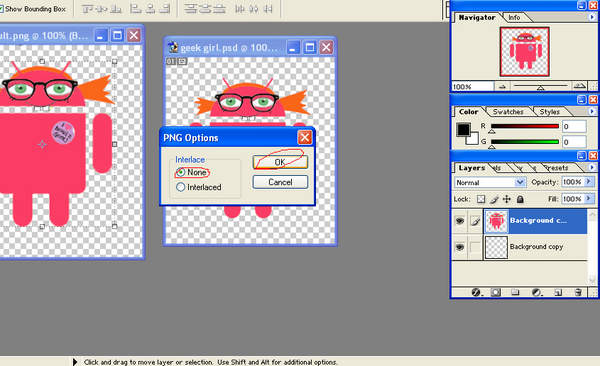The height and width of the screenshot is (366, 600).
Task: Switch to the Swatches tab
Action: [x=508, y=111]
